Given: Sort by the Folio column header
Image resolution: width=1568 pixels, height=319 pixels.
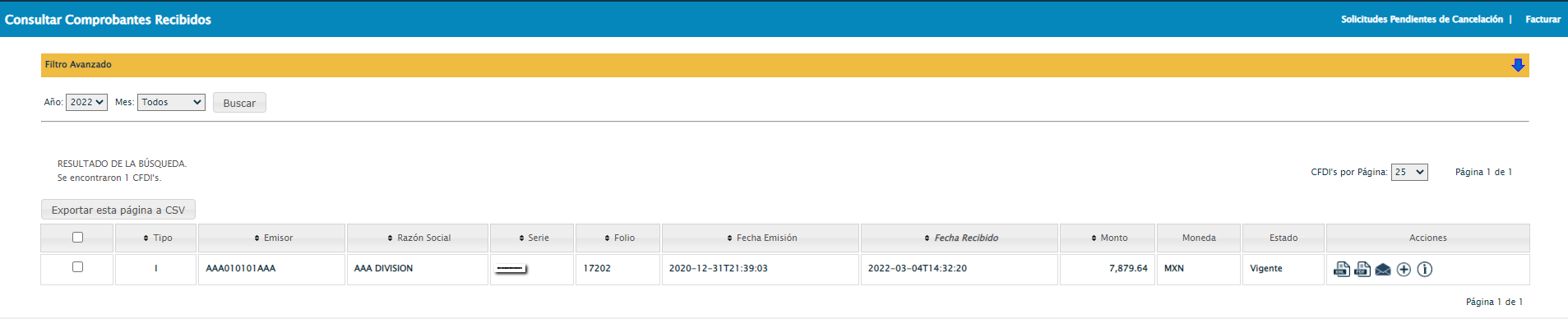Looking at the screenshot, I should (619, 238).
